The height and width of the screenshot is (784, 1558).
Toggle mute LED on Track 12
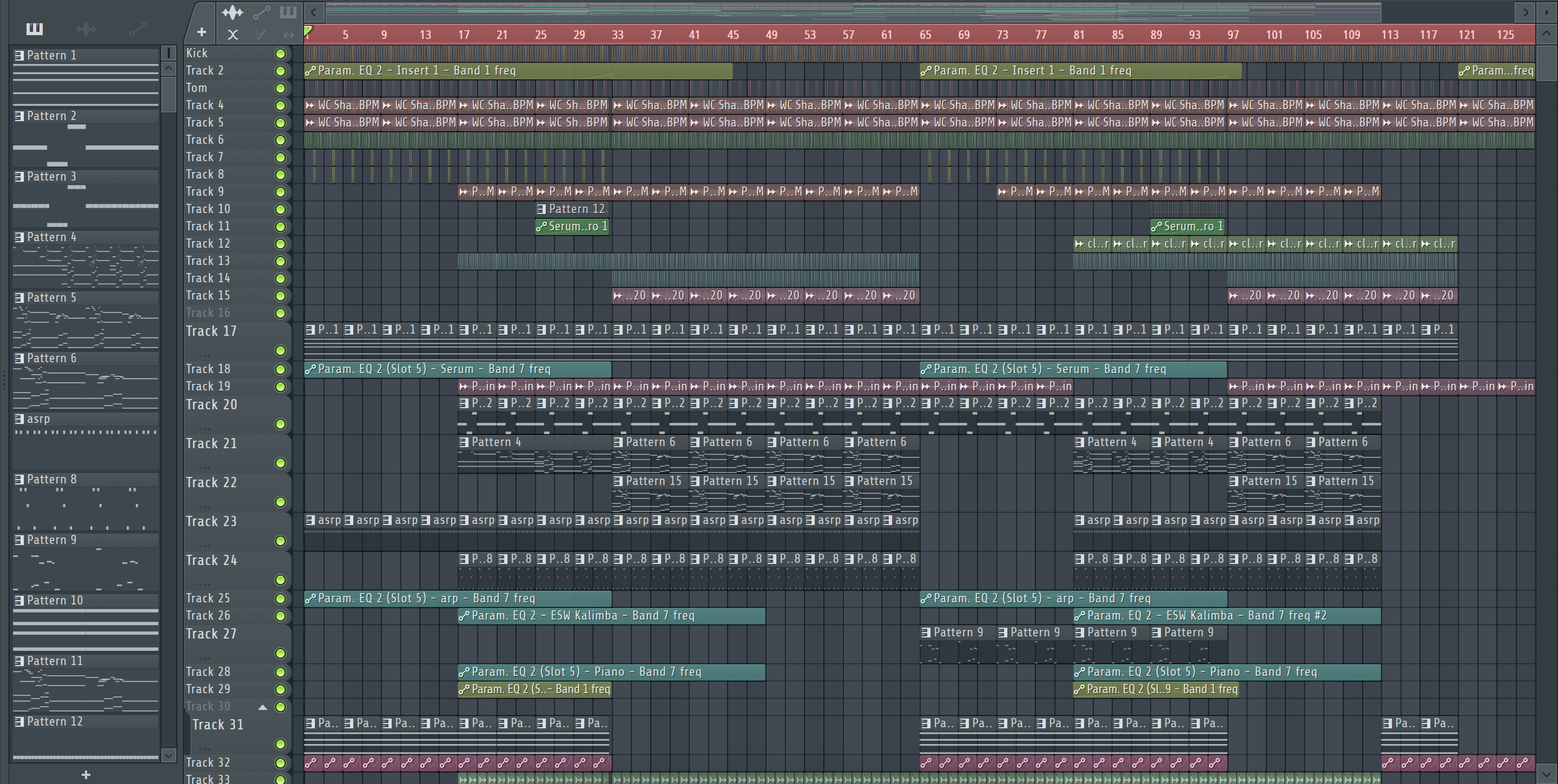click(280, 244)
